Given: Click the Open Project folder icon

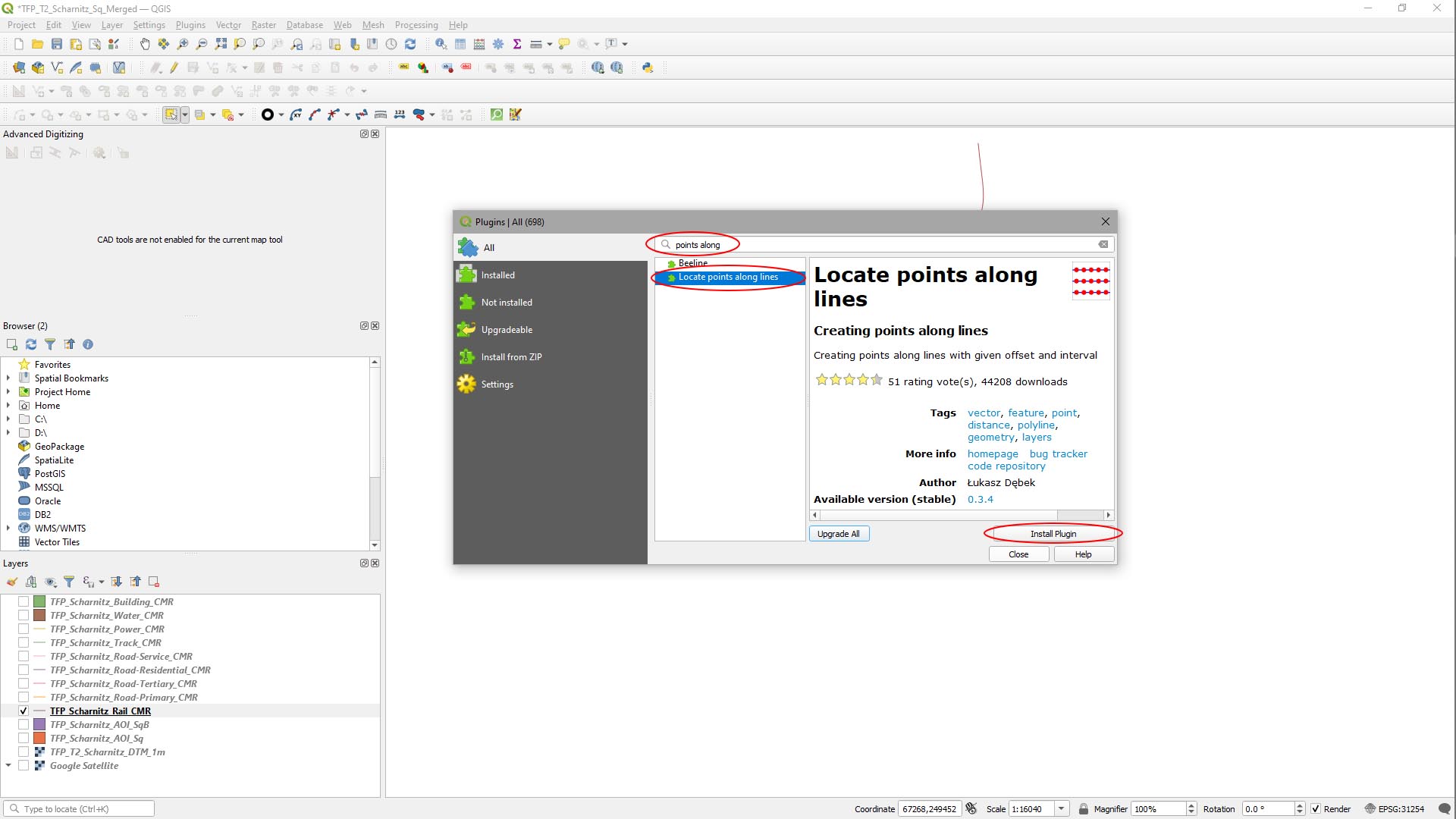Looking at the screenshot, I should coord(37,44).
